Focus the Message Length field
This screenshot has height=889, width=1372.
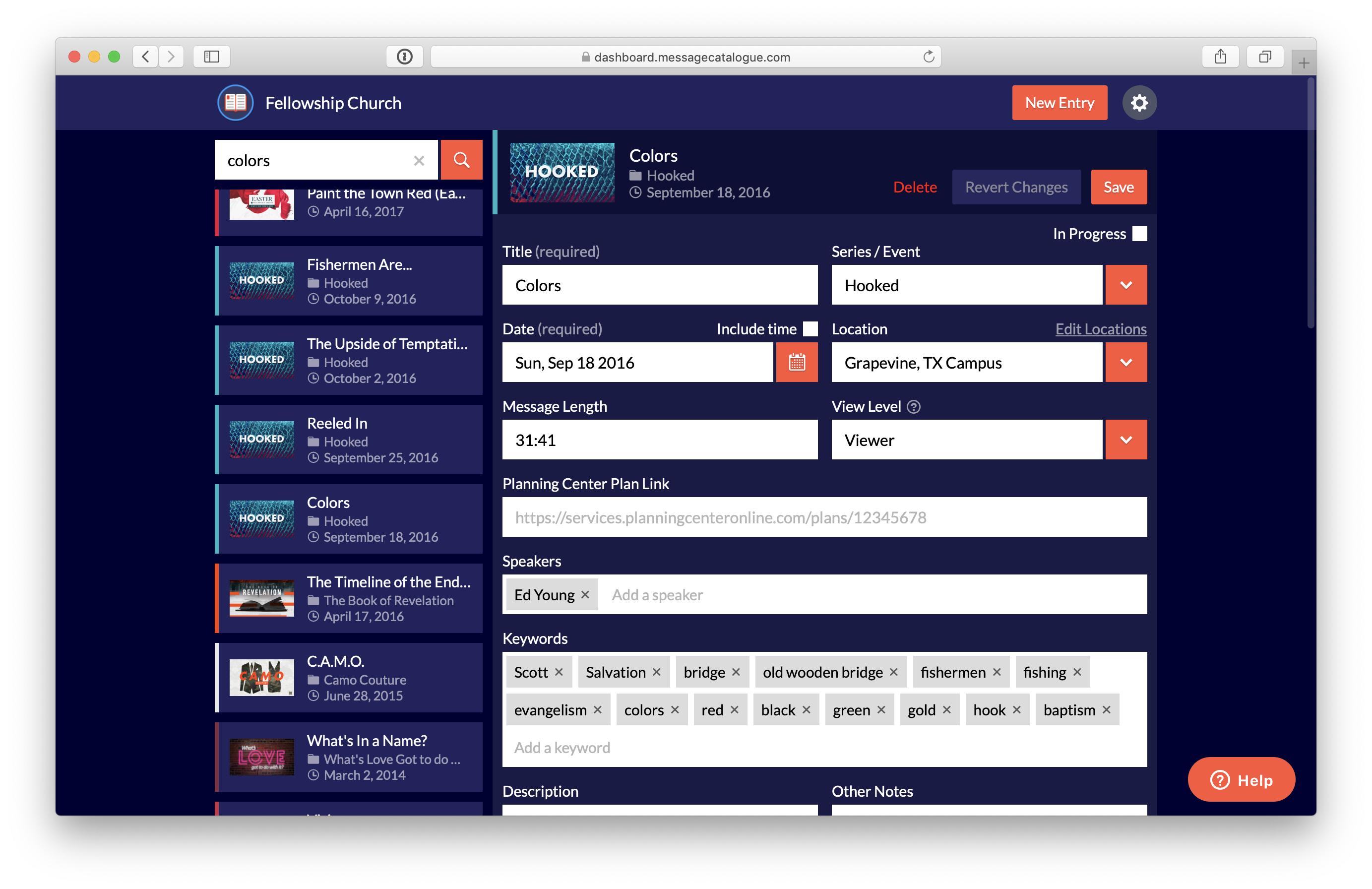click(660, 440)
